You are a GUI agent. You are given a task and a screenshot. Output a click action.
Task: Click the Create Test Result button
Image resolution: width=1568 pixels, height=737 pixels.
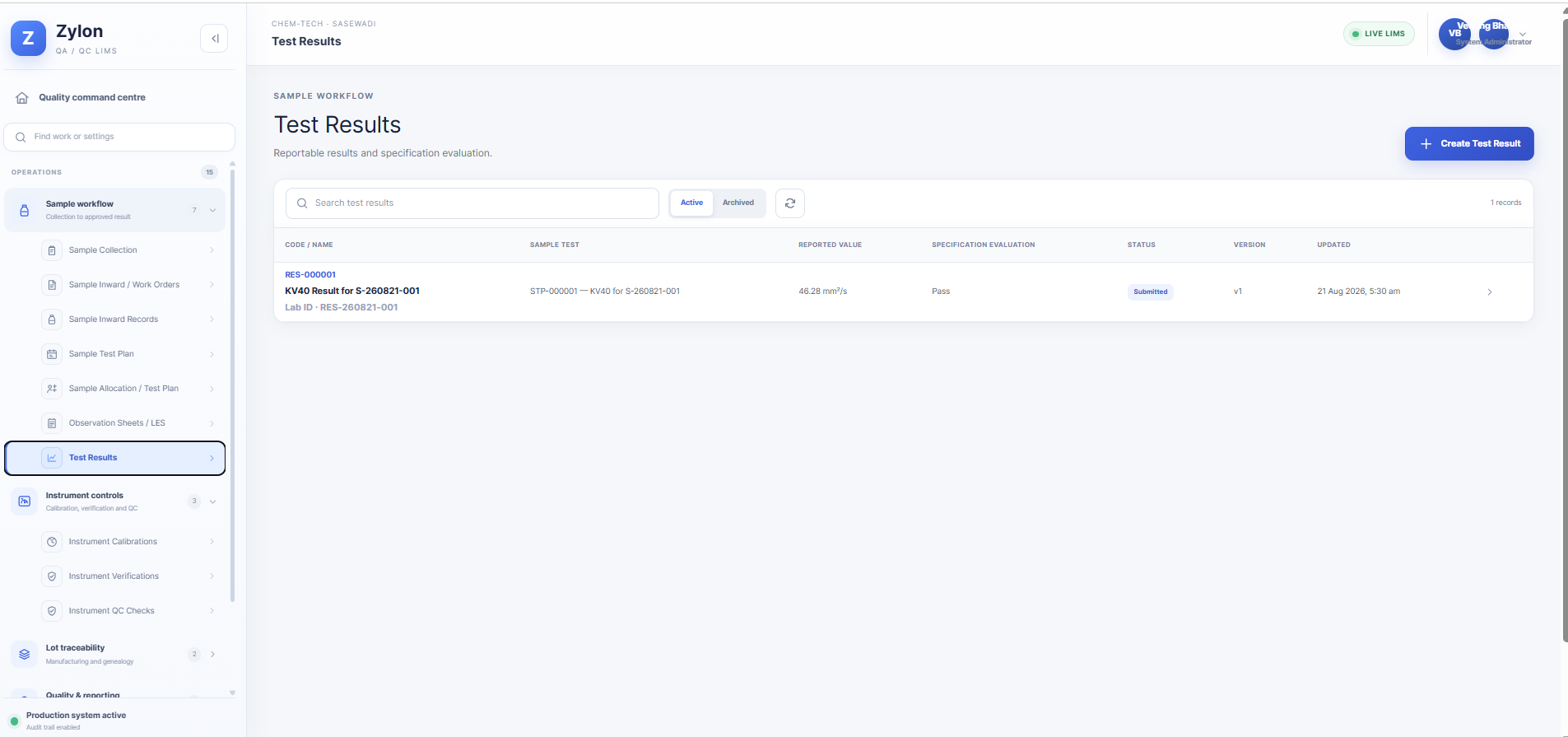point(1469,143)
